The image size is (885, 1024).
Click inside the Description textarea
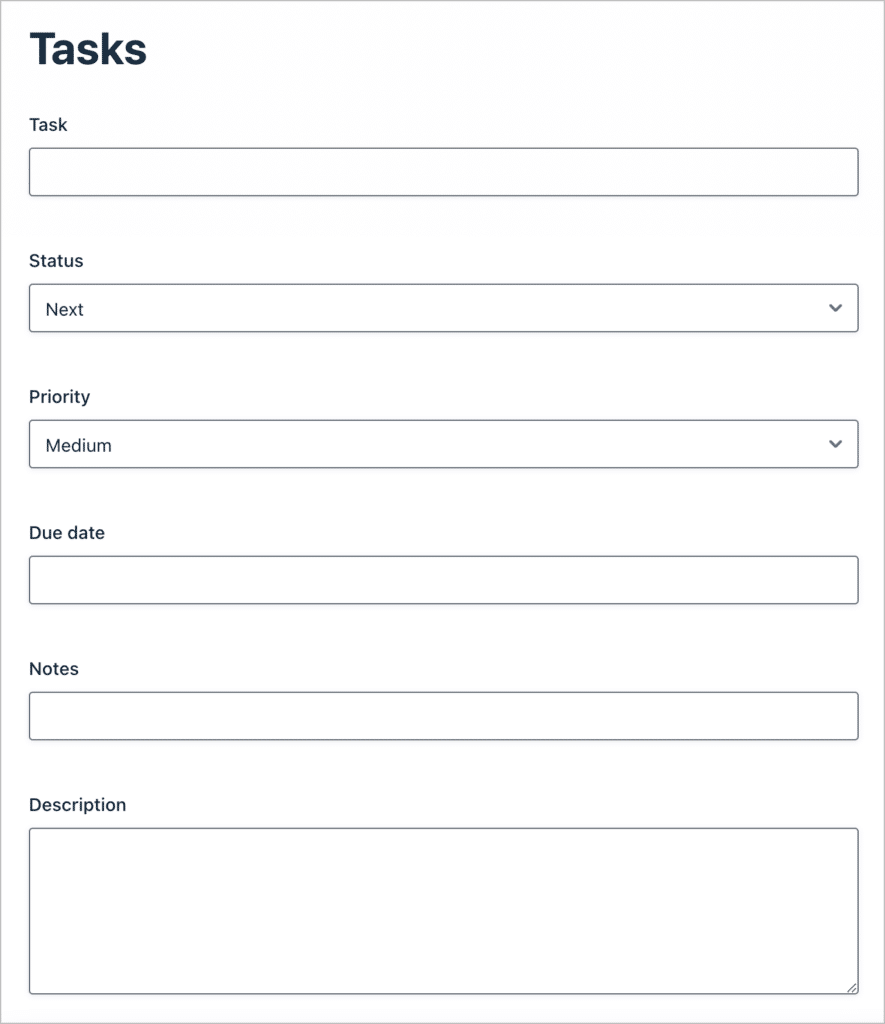(443, 911)
